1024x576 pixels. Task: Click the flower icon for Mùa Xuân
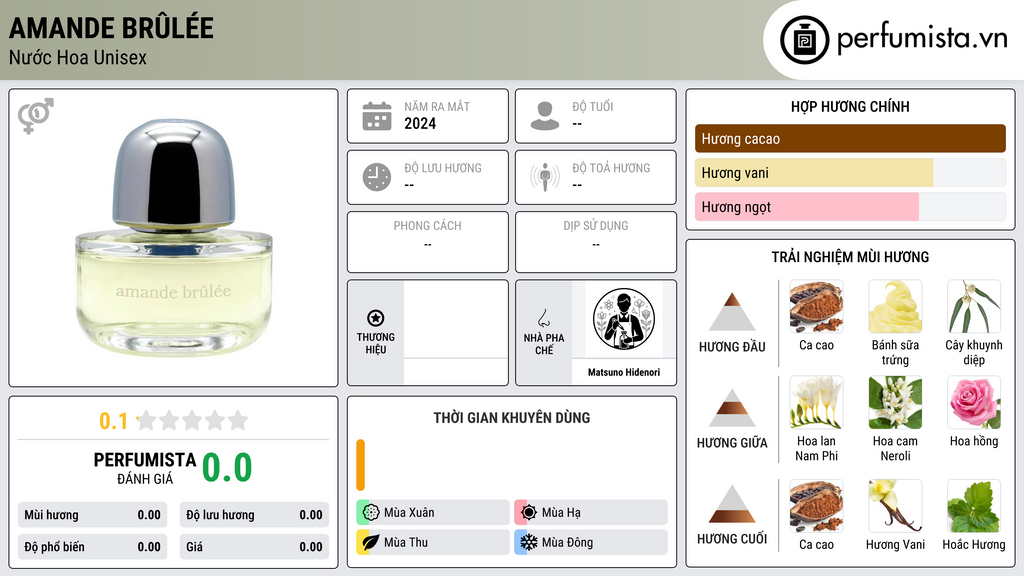[x=370, y=513]
